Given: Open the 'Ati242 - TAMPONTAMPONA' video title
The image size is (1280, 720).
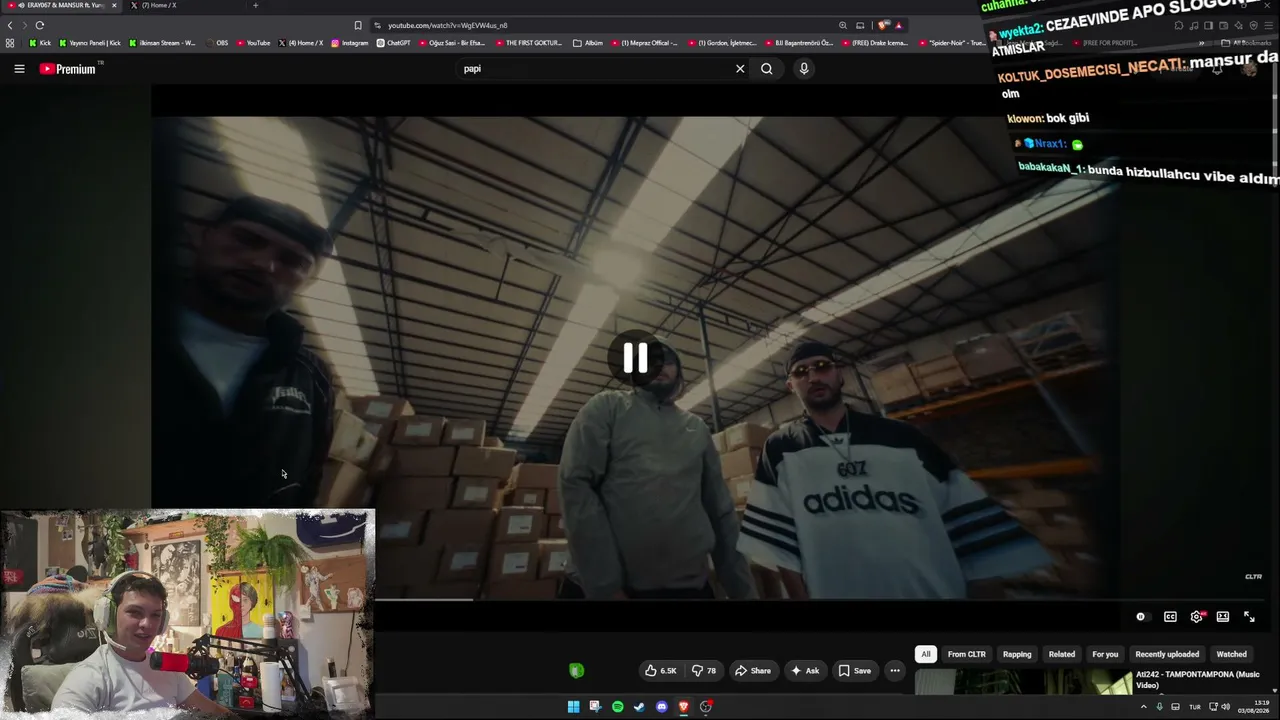Looking at the screenshot, I should click(x=1198, y=679).
